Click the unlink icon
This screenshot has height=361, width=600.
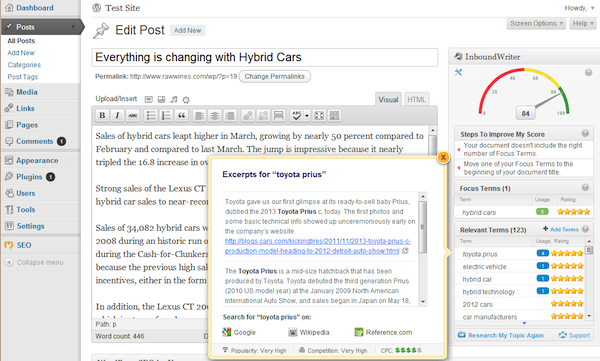click(263, 116)
